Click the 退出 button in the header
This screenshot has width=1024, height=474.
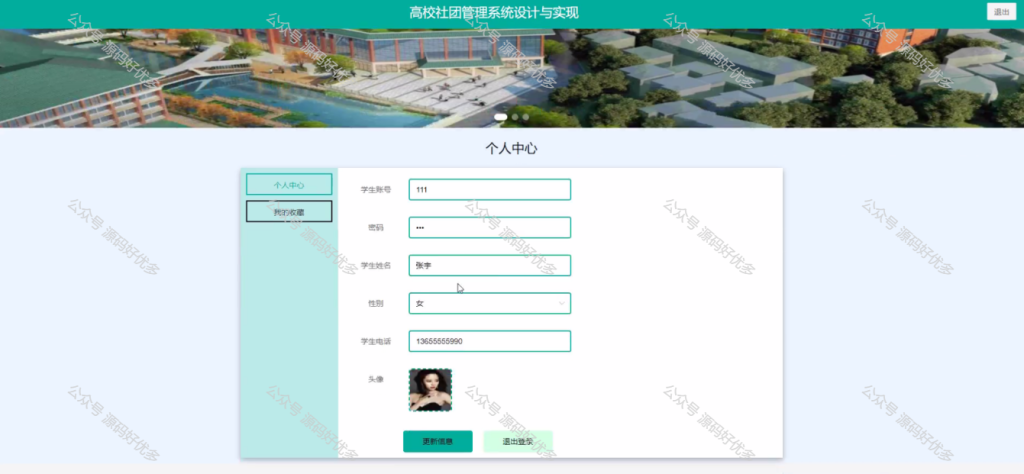click(x=1001, y=12)
